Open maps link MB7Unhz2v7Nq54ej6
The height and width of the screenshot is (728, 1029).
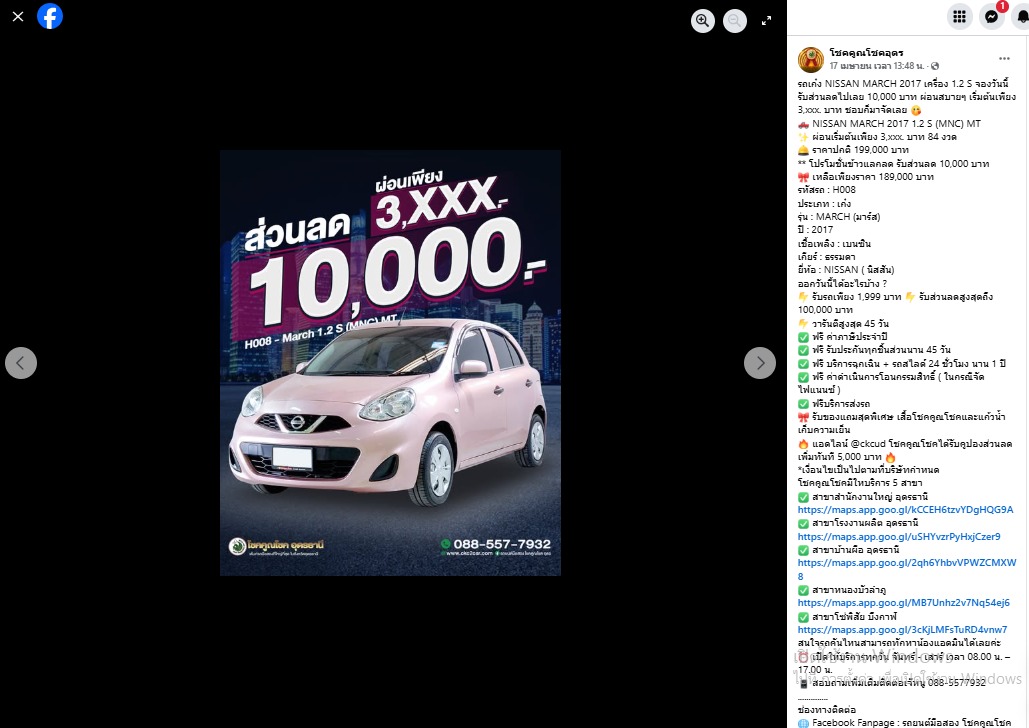click(904, 603)
